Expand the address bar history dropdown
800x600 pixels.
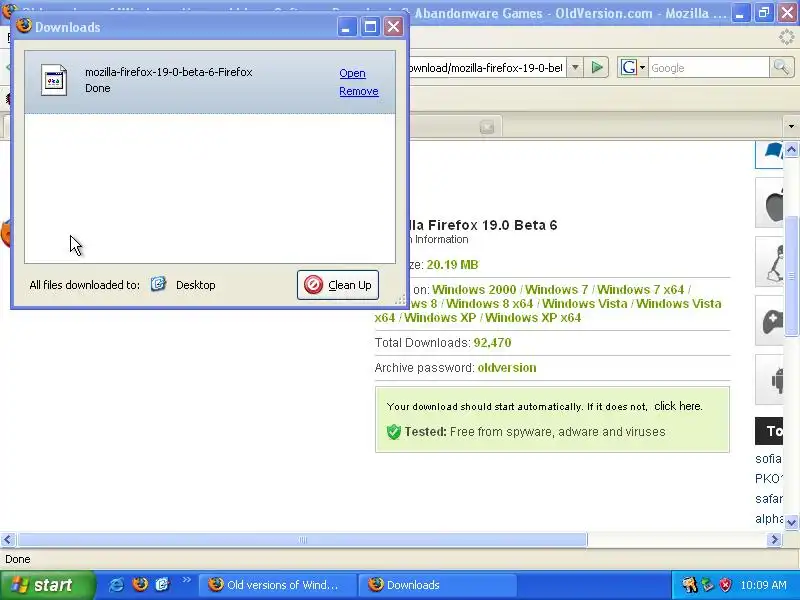click(x=575, y=67)
